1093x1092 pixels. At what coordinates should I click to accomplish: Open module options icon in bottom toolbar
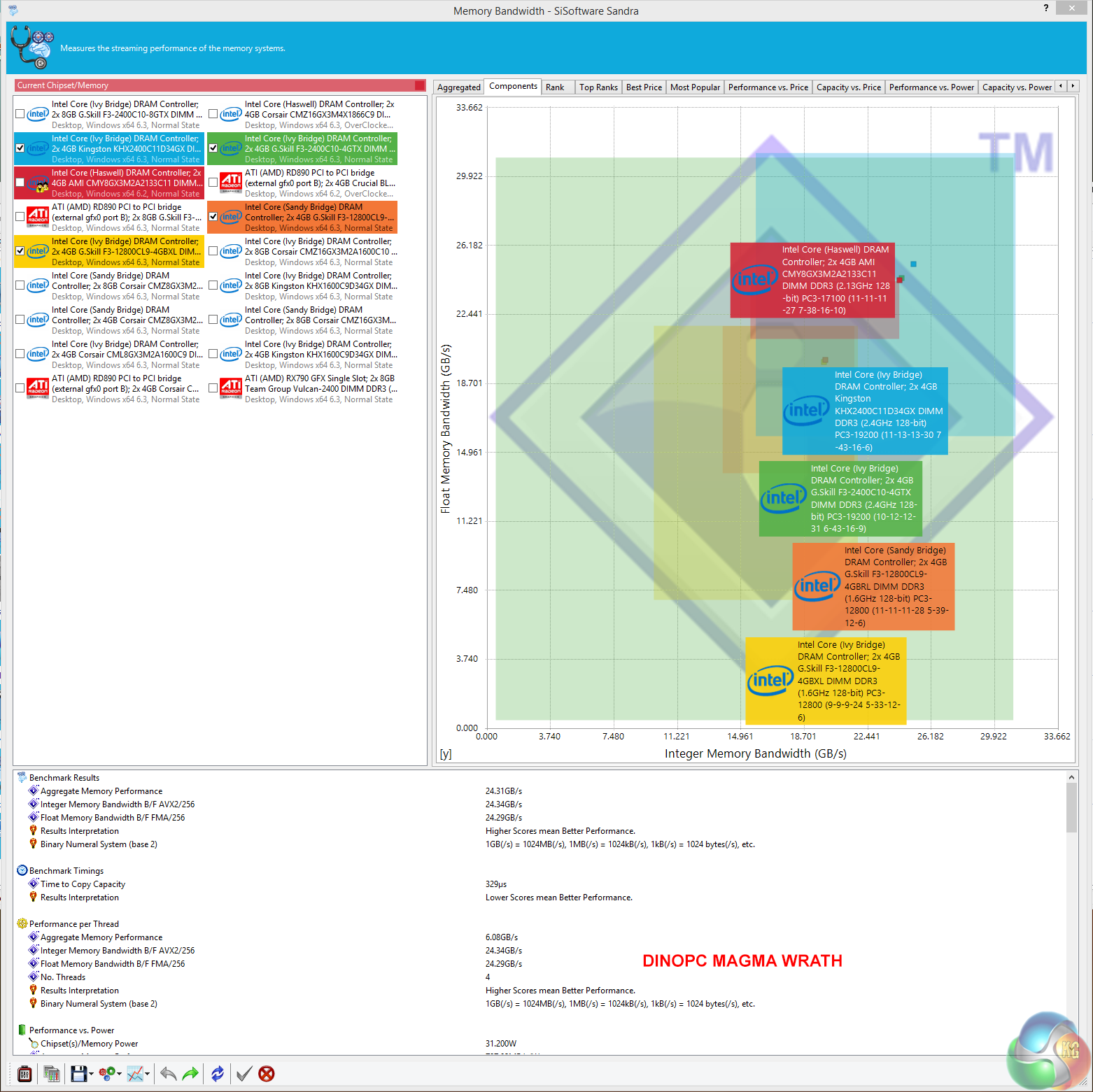[x=24, y=1074]
